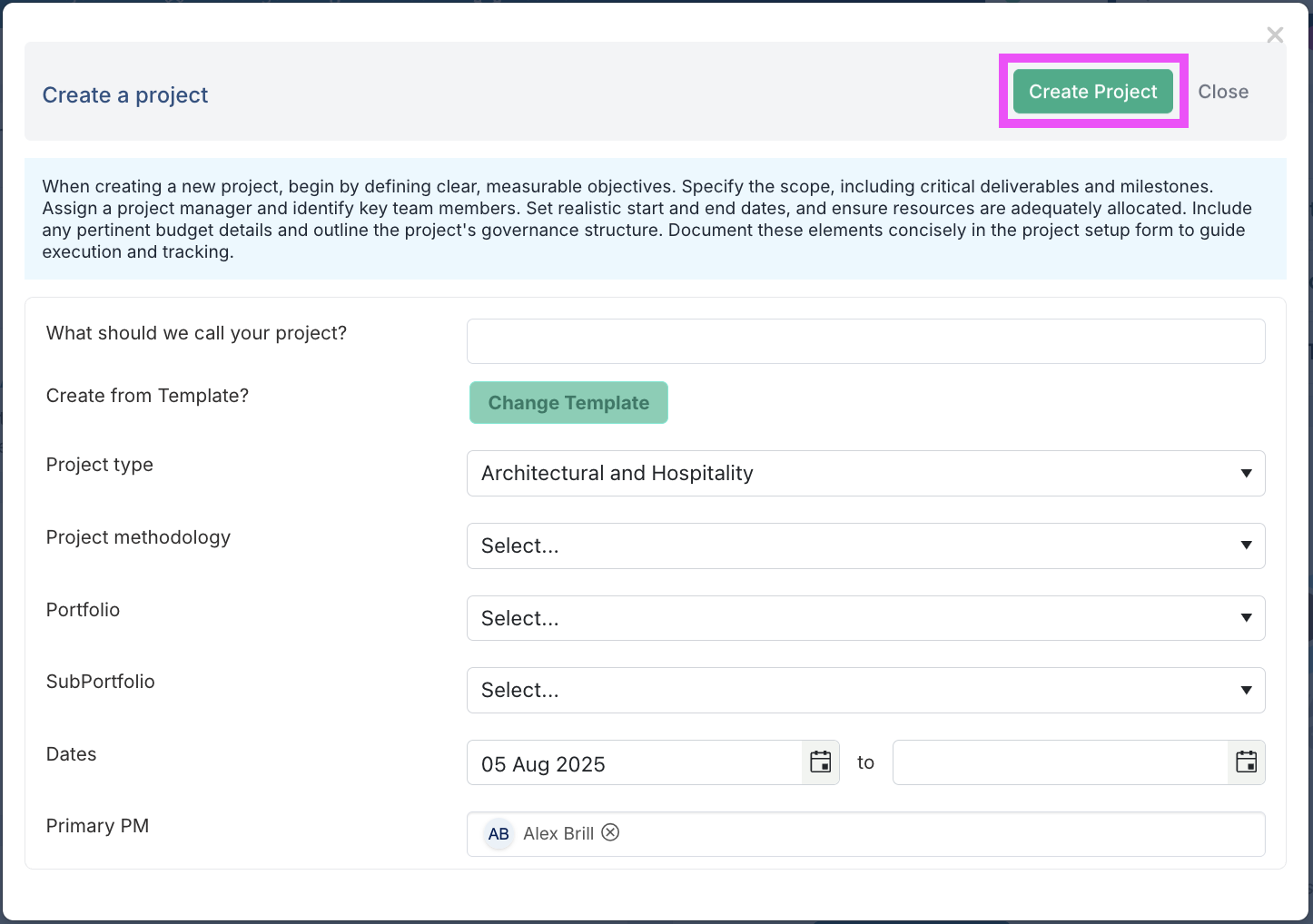The image size is (1313, 924).
Task: Click the 'Create a project' heading
Action: pyautogui.click(x=125, y=95)
